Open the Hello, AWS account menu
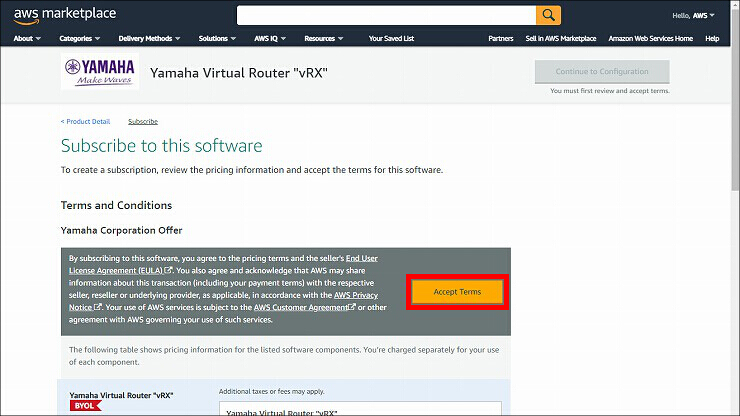Viewport: 740px width, 416px height. (693, 16)
